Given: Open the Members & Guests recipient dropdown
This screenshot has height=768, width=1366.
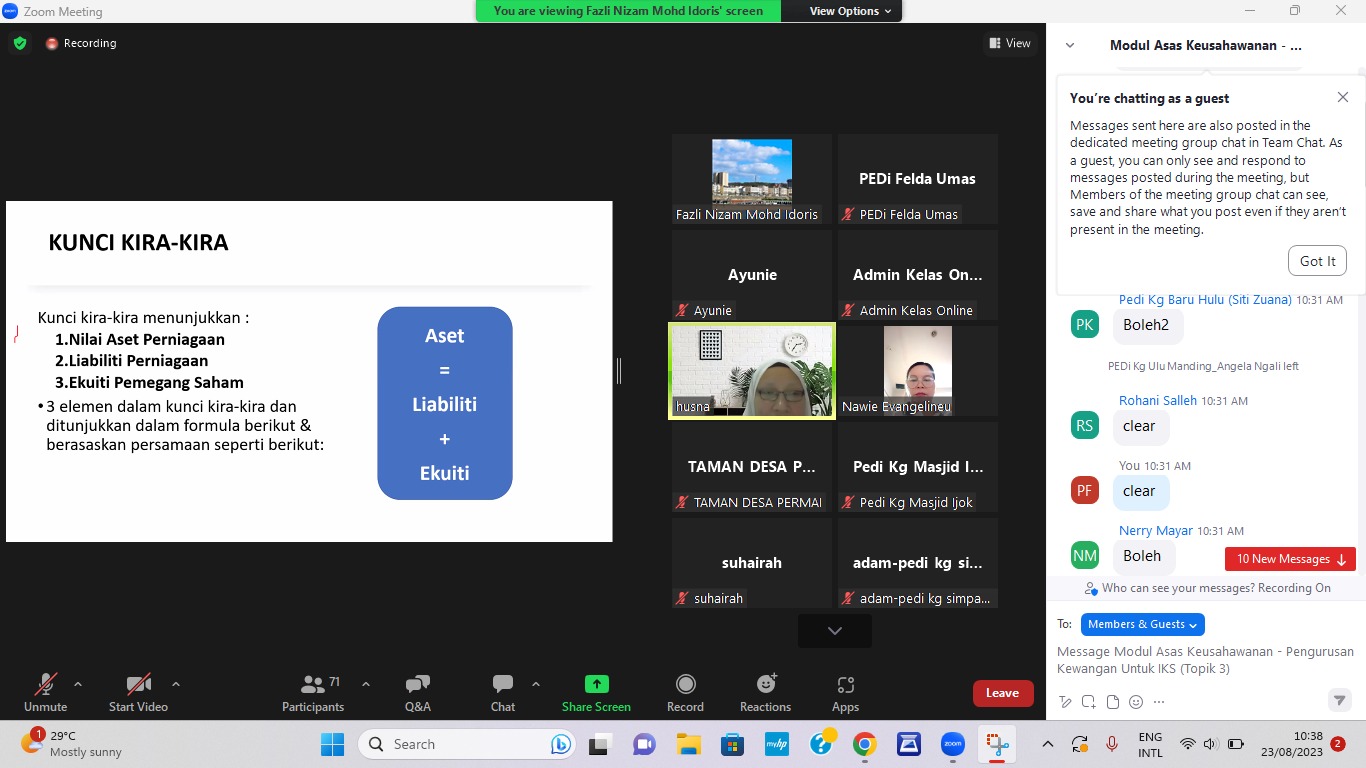Looking at the screenshot, I should pos(1142,624).
